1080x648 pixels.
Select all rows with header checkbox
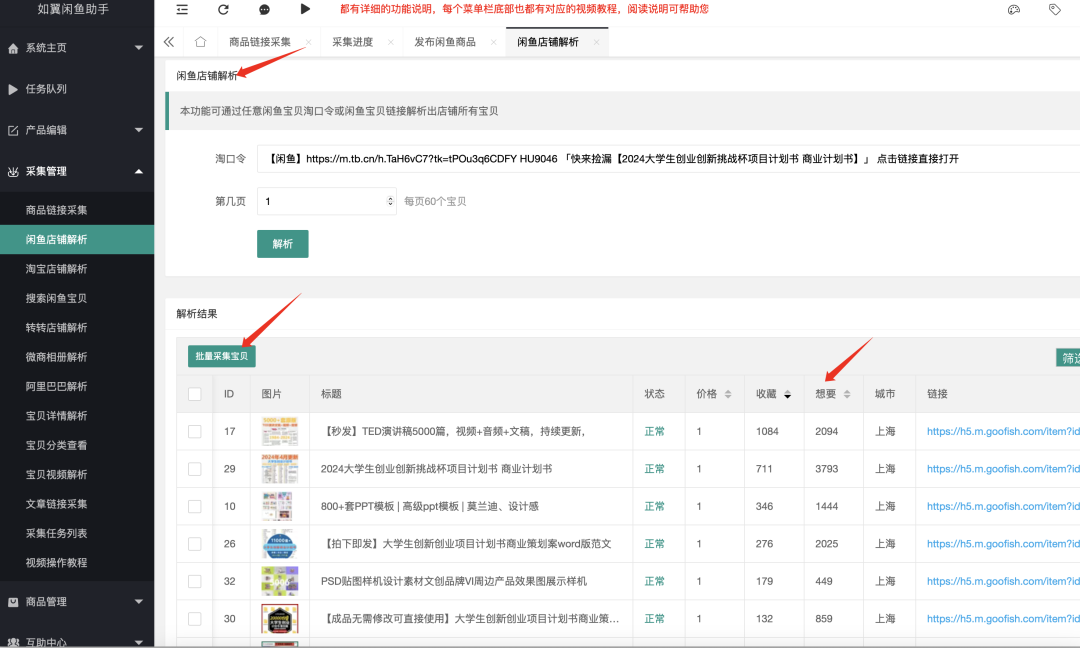coord(195,393)
